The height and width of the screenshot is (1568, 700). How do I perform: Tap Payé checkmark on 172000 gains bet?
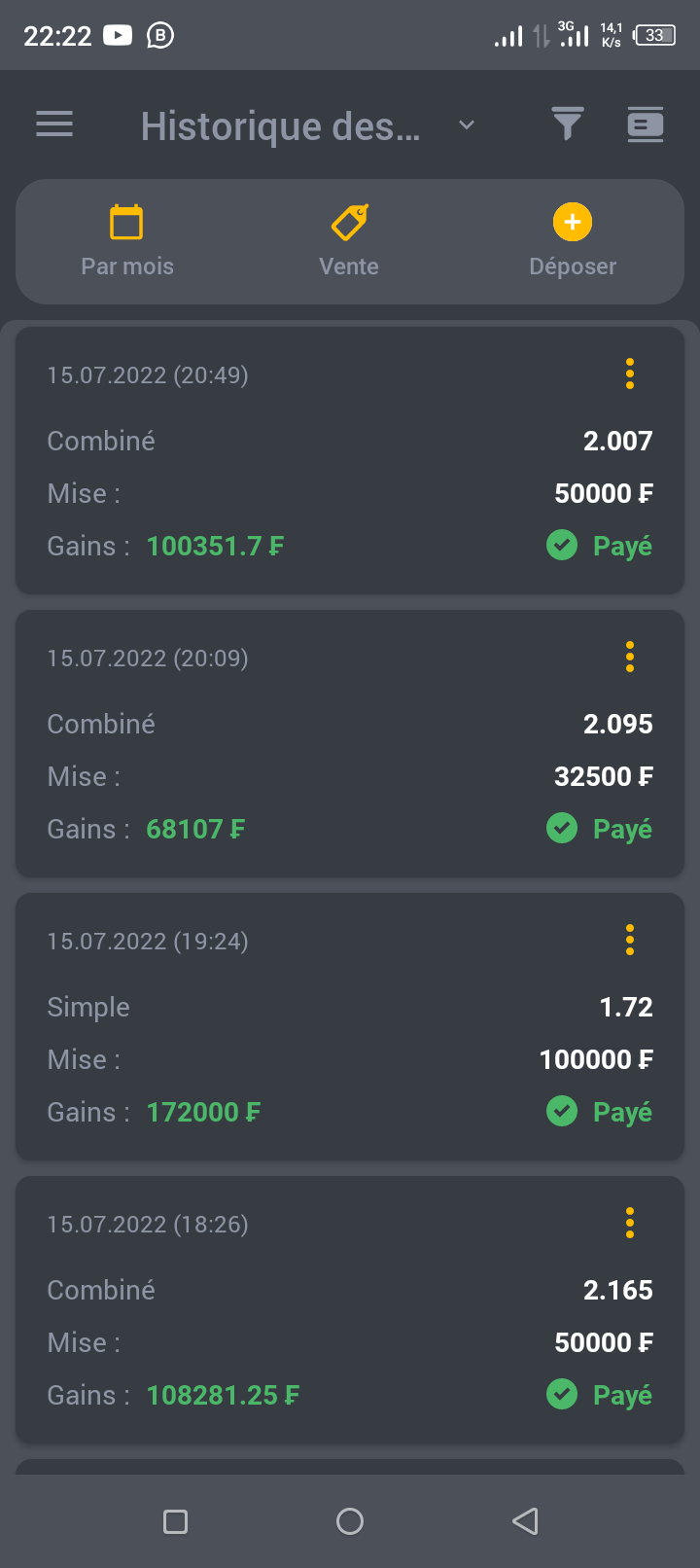(x=562, y=1112)
